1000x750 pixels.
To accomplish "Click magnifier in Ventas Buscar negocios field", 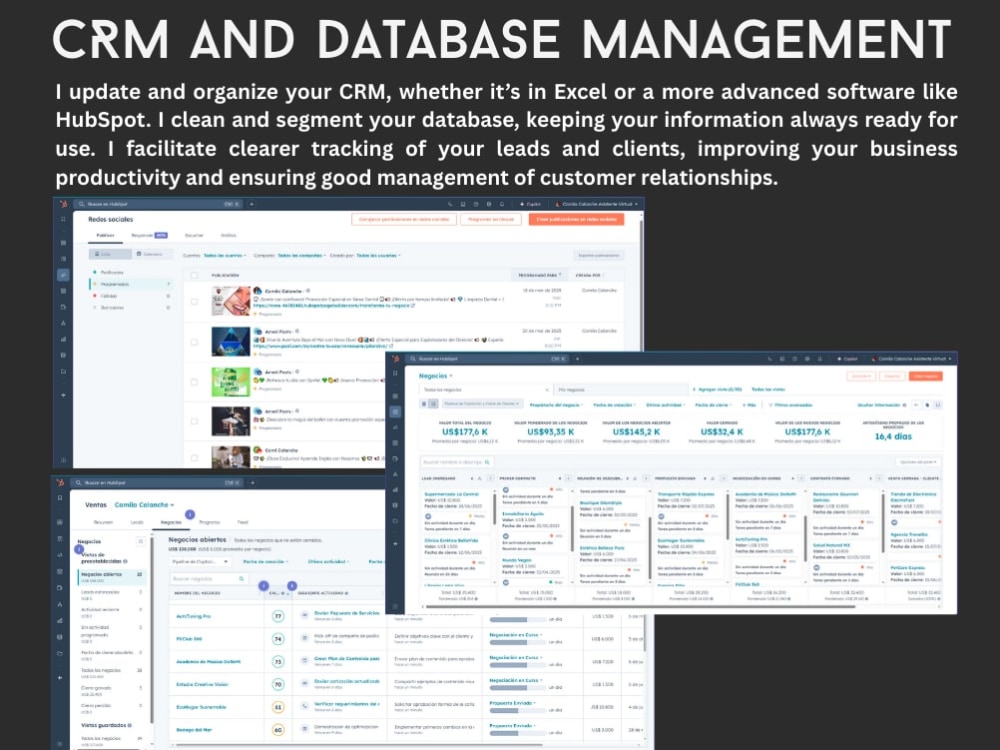I will [242, 578].
